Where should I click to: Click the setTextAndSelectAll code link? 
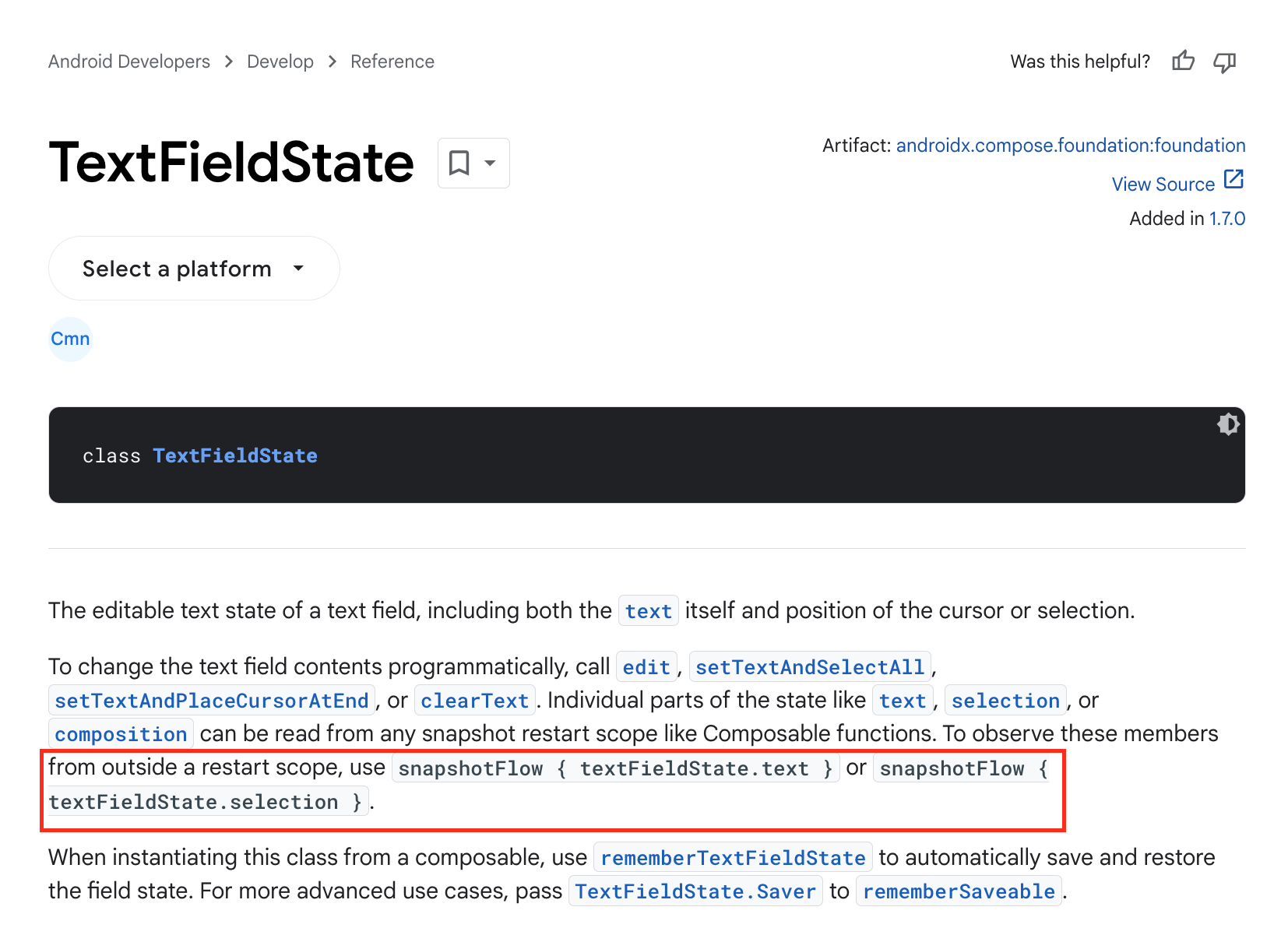pyautogui.click(x=810, y=667)
